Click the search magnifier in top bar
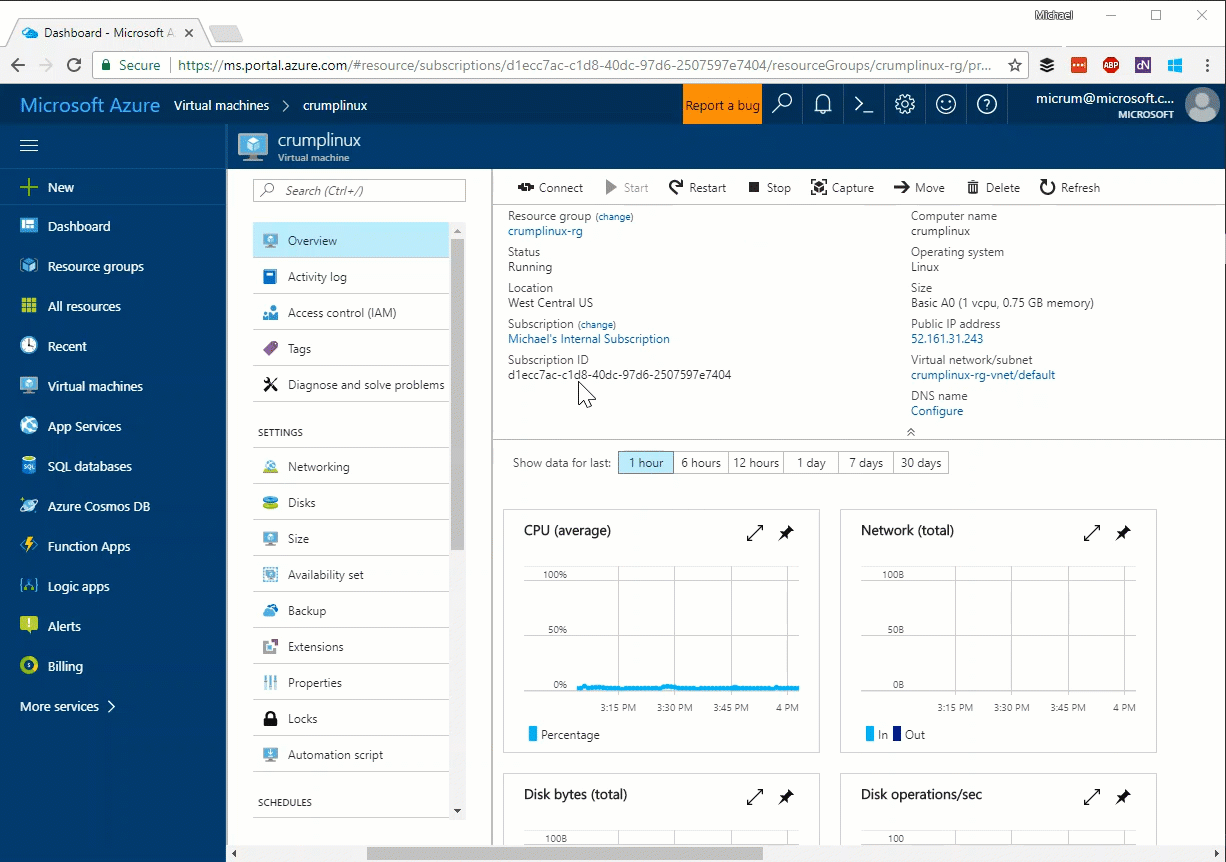This screenshot has width=1226, height=862. coord(782,105)
